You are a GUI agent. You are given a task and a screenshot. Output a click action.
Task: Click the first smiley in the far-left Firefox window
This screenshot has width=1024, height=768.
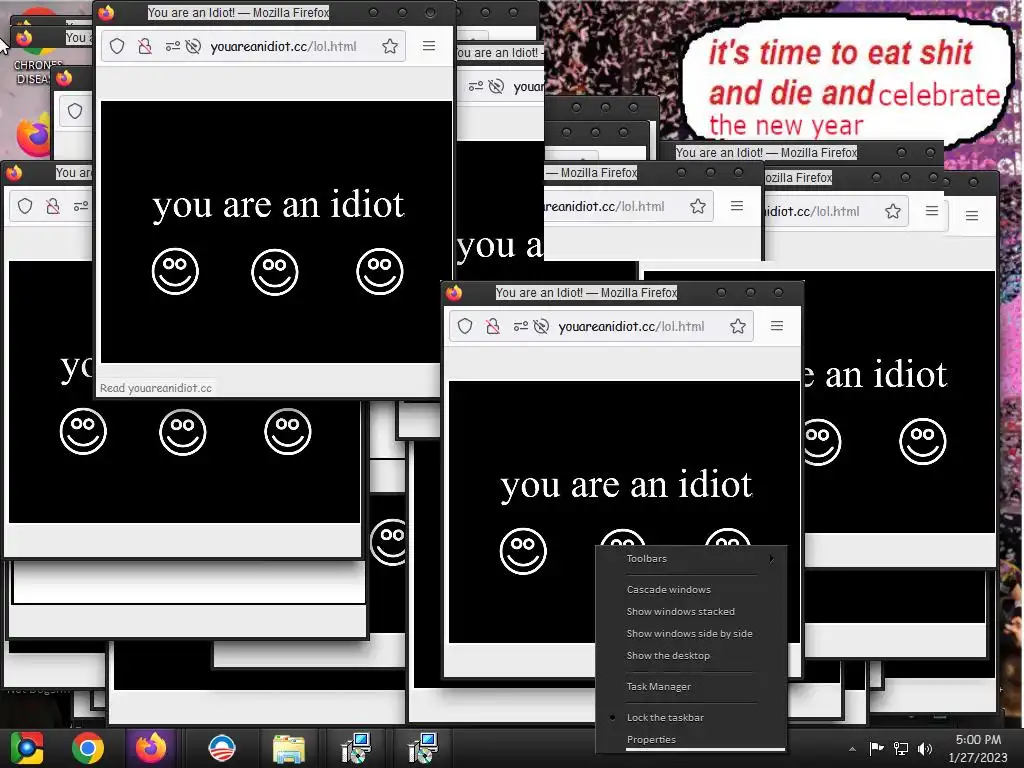(x=83, y=432)
